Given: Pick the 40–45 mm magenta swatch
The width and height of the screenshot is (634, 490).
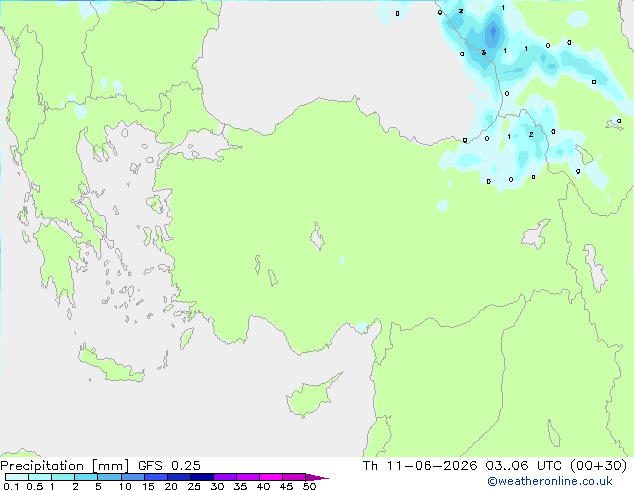Looking at the screenshot, I should tap(271, 477).
